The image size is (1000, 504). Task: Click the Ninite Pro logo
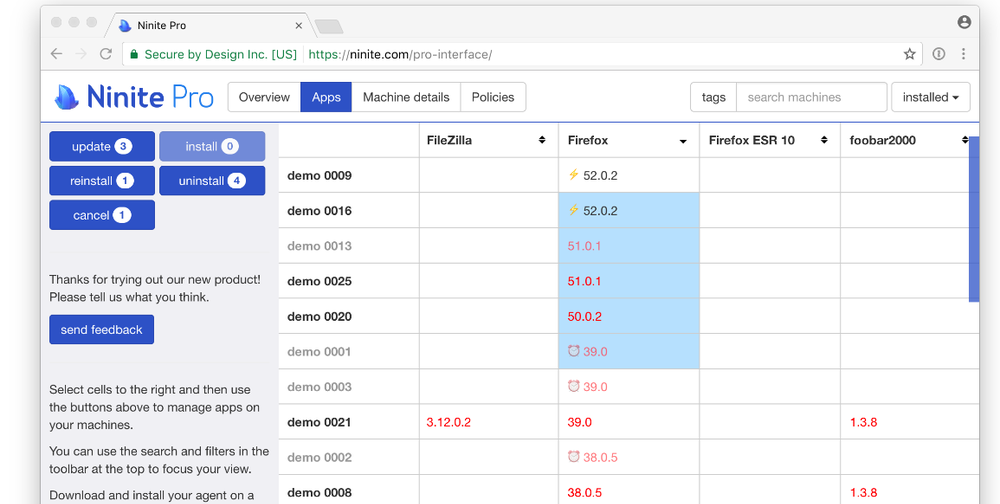point(134,97)
